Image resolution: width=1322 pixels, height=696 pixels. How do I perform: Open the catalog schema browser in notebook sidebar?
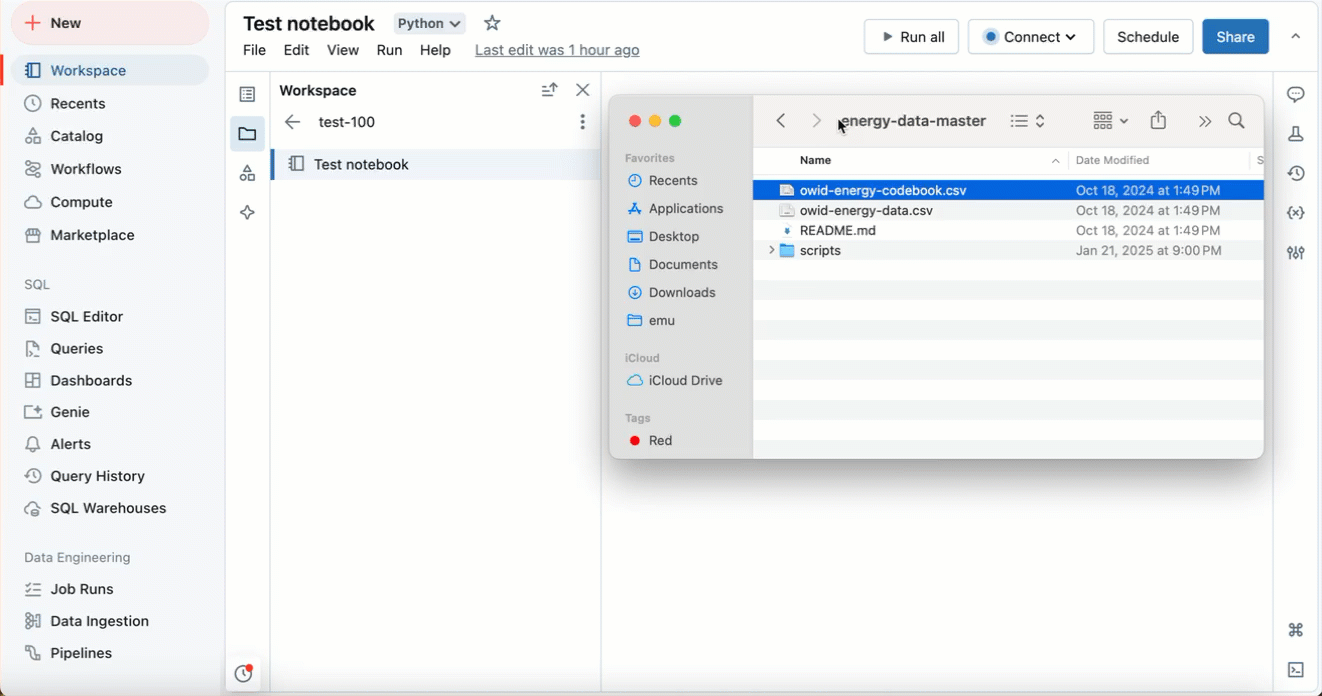[247, 172]
